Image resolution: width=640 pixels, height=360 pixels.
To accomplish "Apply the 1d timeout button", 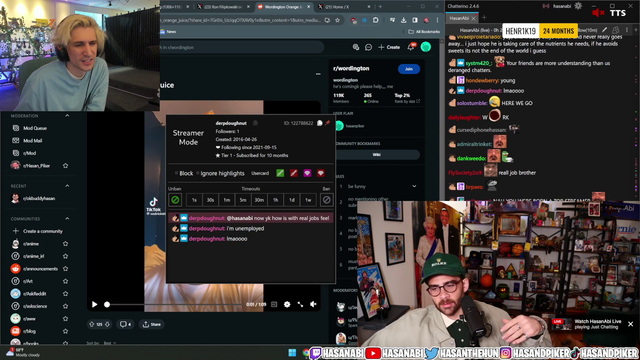I will coord(292,200).
